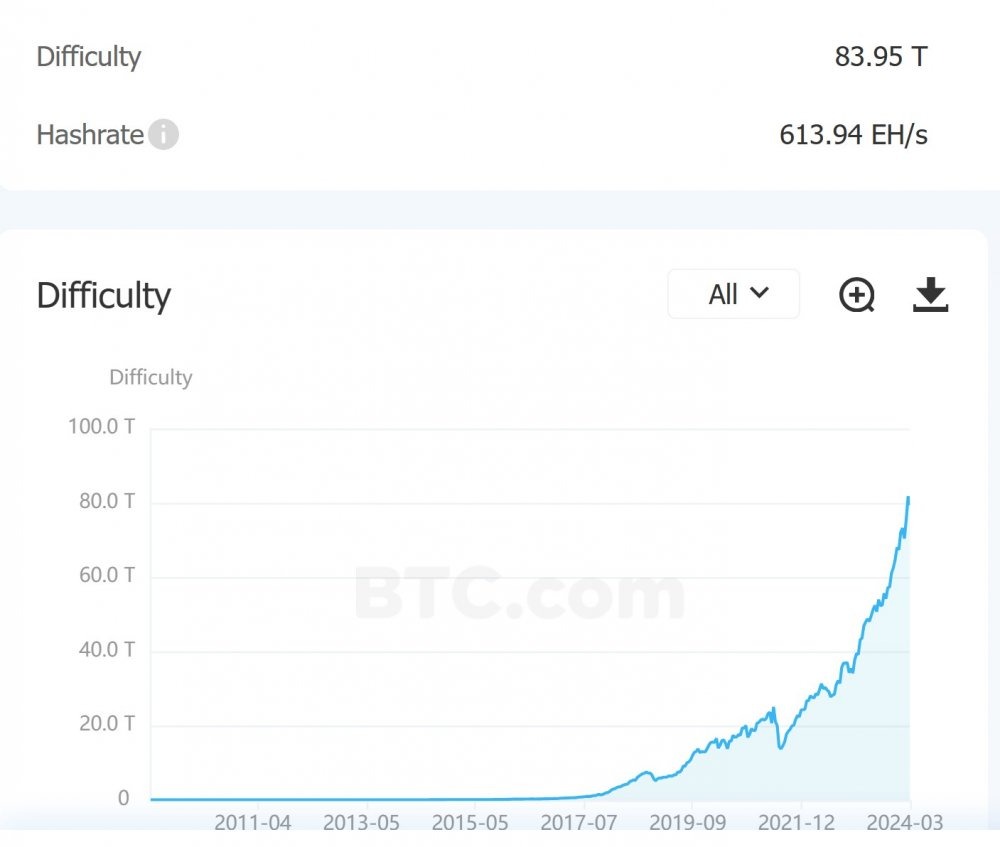The height and width of the screenshot is (847, 1000).
Task: Click the 613.94 EH/s hashrate value
Action: point(853,135)
